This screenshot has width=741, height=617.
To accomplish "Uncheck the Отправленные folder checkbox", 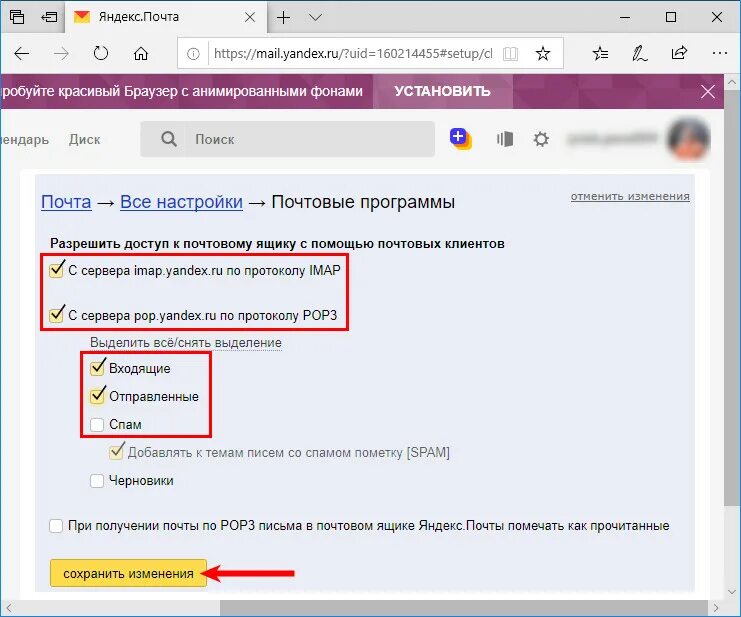I will (97, 396).
